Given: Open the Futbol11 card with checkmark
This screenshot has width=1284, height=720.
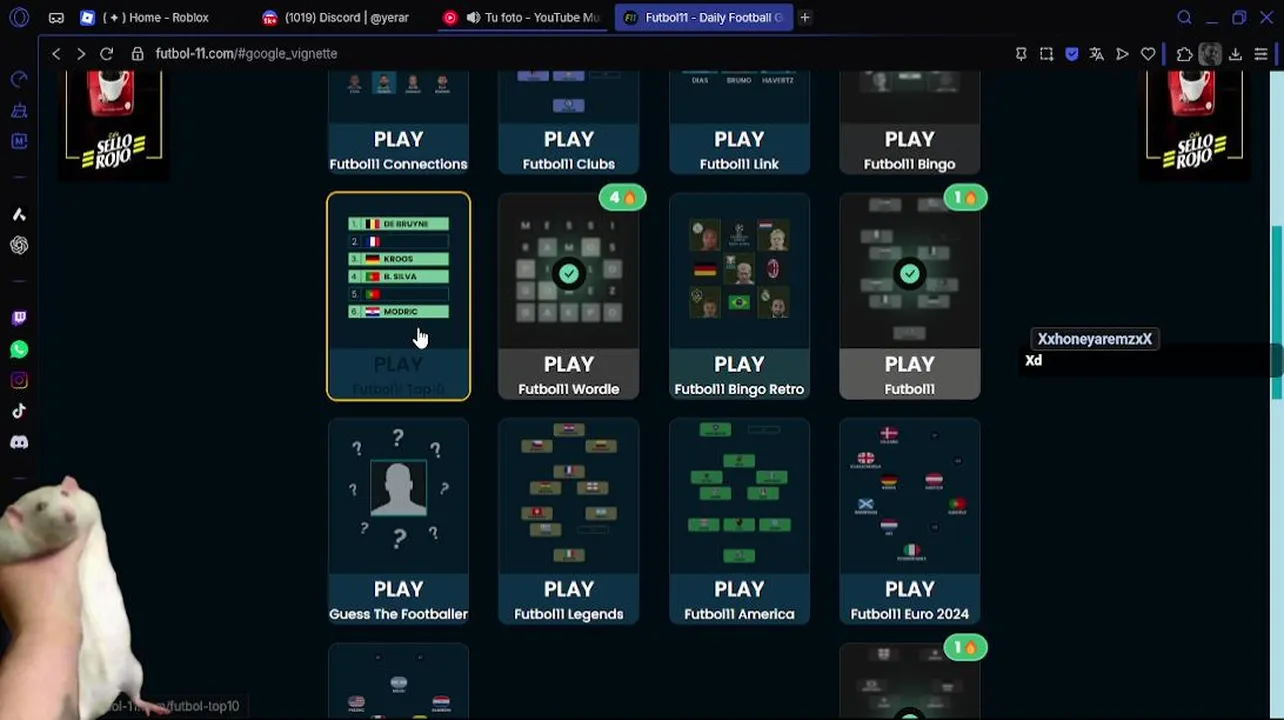Looking at the screenshot, I should point(909,296).
